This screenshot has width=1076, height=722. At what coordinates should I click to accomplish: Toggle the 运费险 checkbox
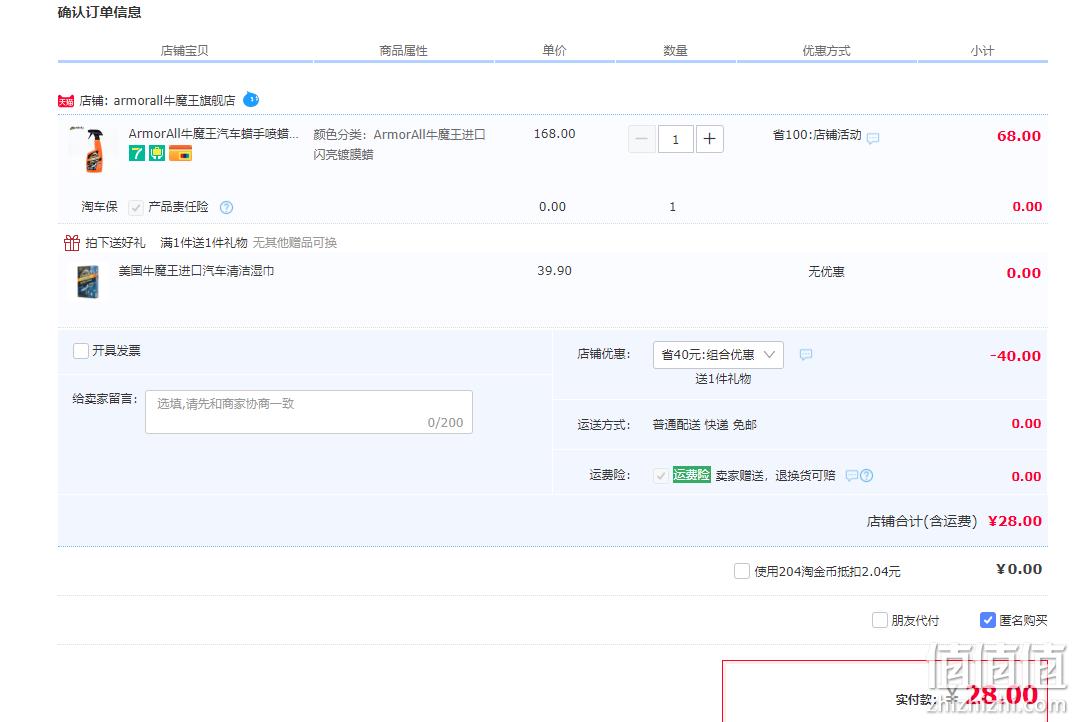point(661,476)
